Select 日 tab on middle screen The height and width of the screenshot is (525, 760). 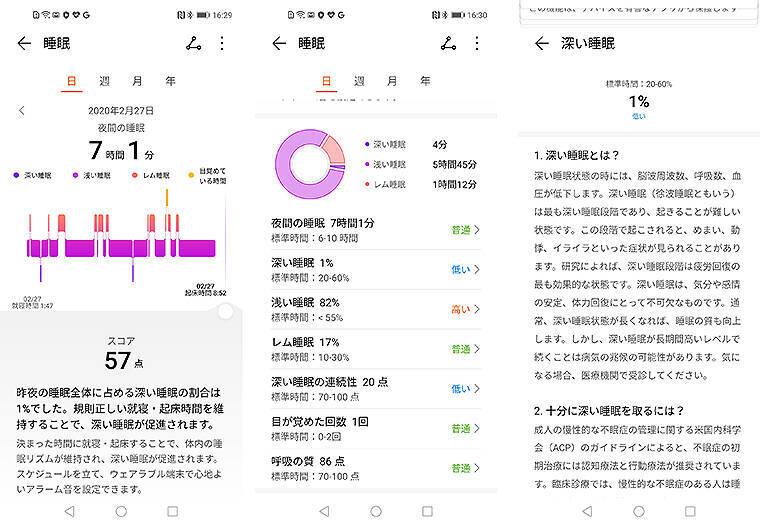(327, 81)
